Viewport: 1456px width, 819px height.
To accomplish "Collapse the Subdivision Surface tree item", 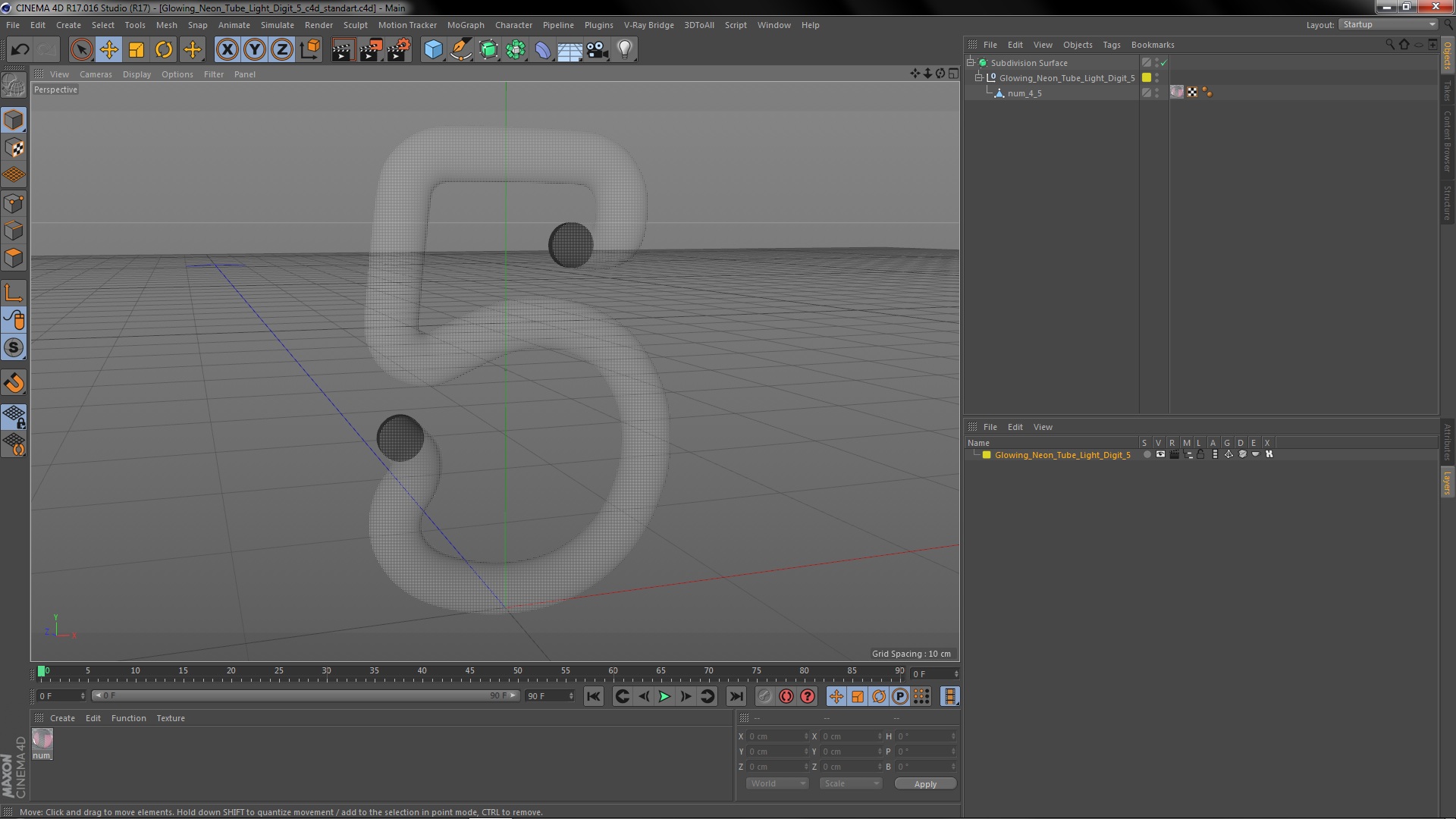I will (970, 62).
